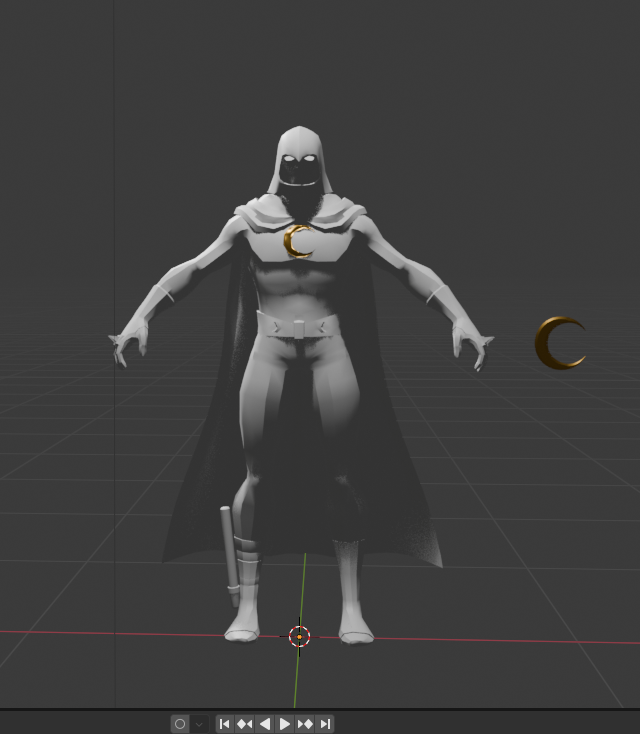Toggle the auto keying record button
The image size is (640, 734).
(x=180, y=724)
